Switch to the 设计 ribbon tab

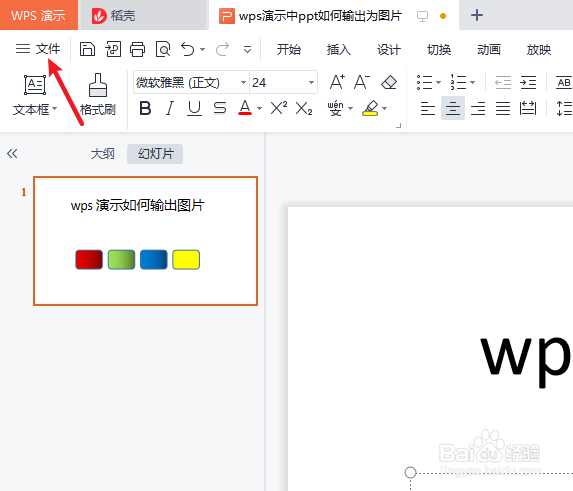coord(389,49)
